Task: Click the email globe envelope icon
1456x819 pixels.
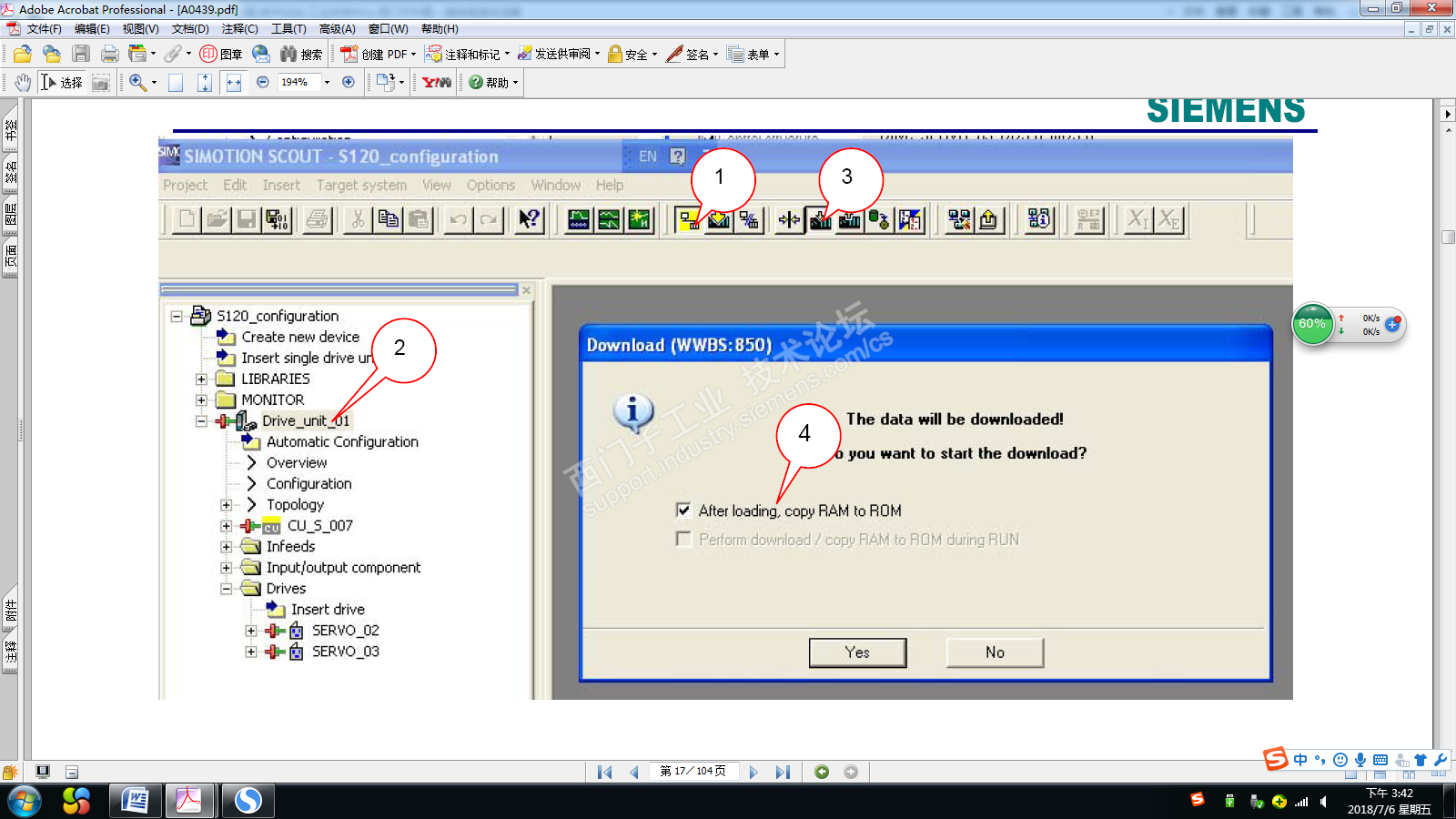Action: point(261,55)
